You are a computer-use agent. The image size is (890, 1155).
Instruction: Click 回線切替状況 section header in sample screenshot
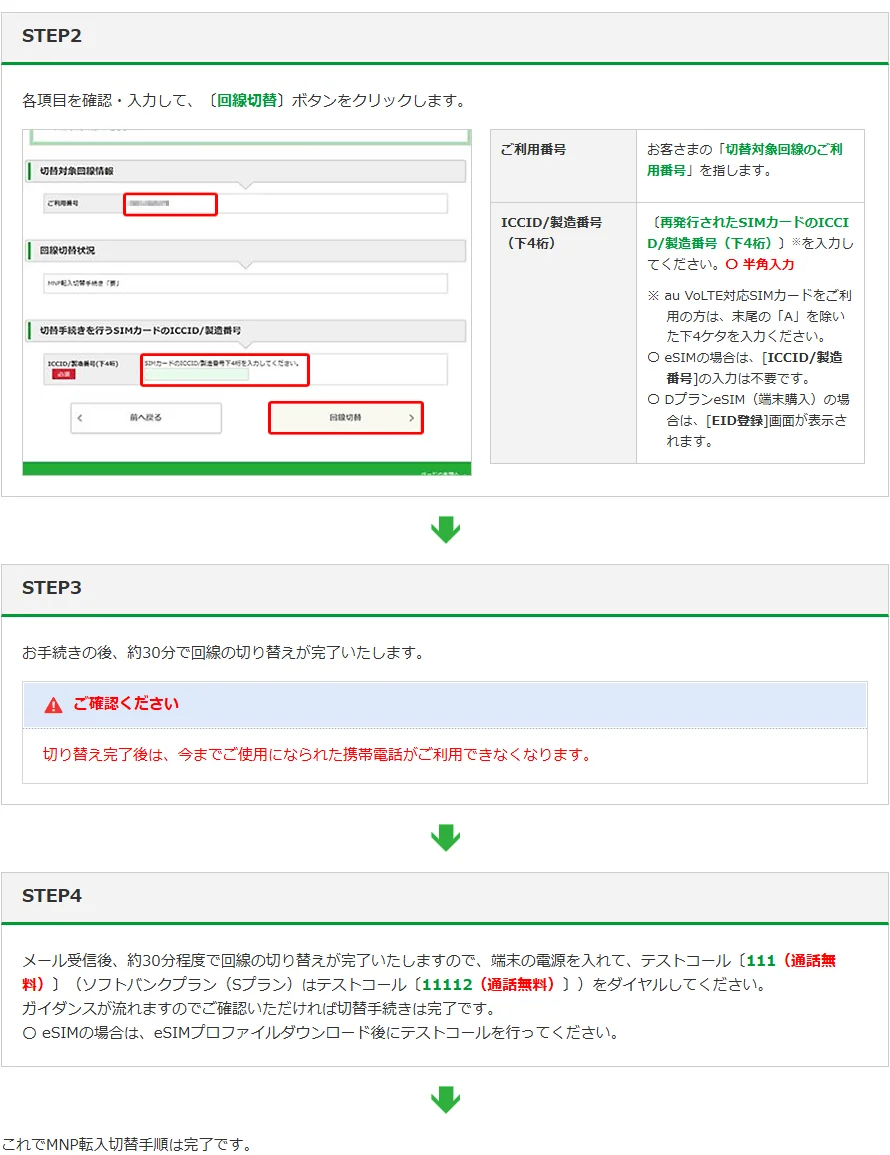click(x=246, y=250)
